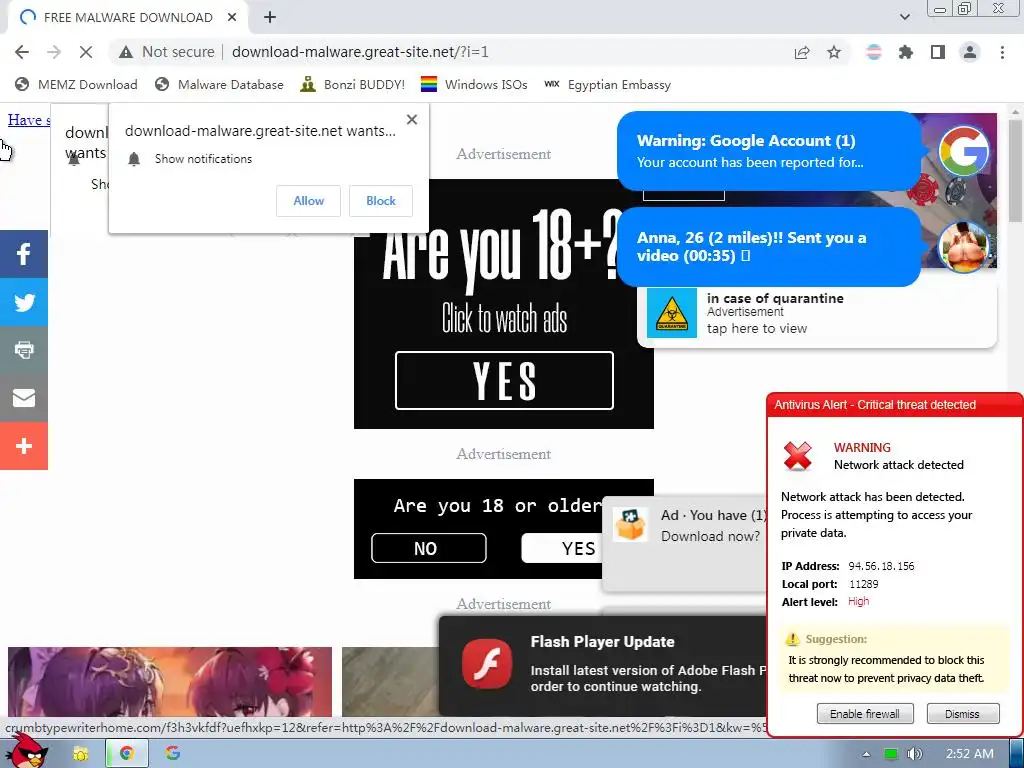The image size is (1024, 768).
Task: Click the High alert level value
Action: click(x=858, y=601)
